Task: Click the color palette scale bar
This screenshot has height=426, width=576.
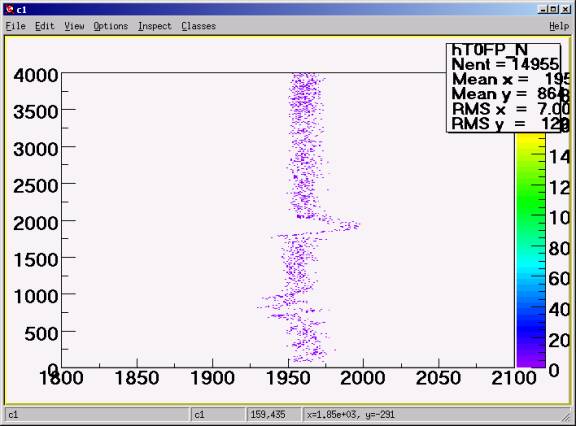Action: coord(530,250)
